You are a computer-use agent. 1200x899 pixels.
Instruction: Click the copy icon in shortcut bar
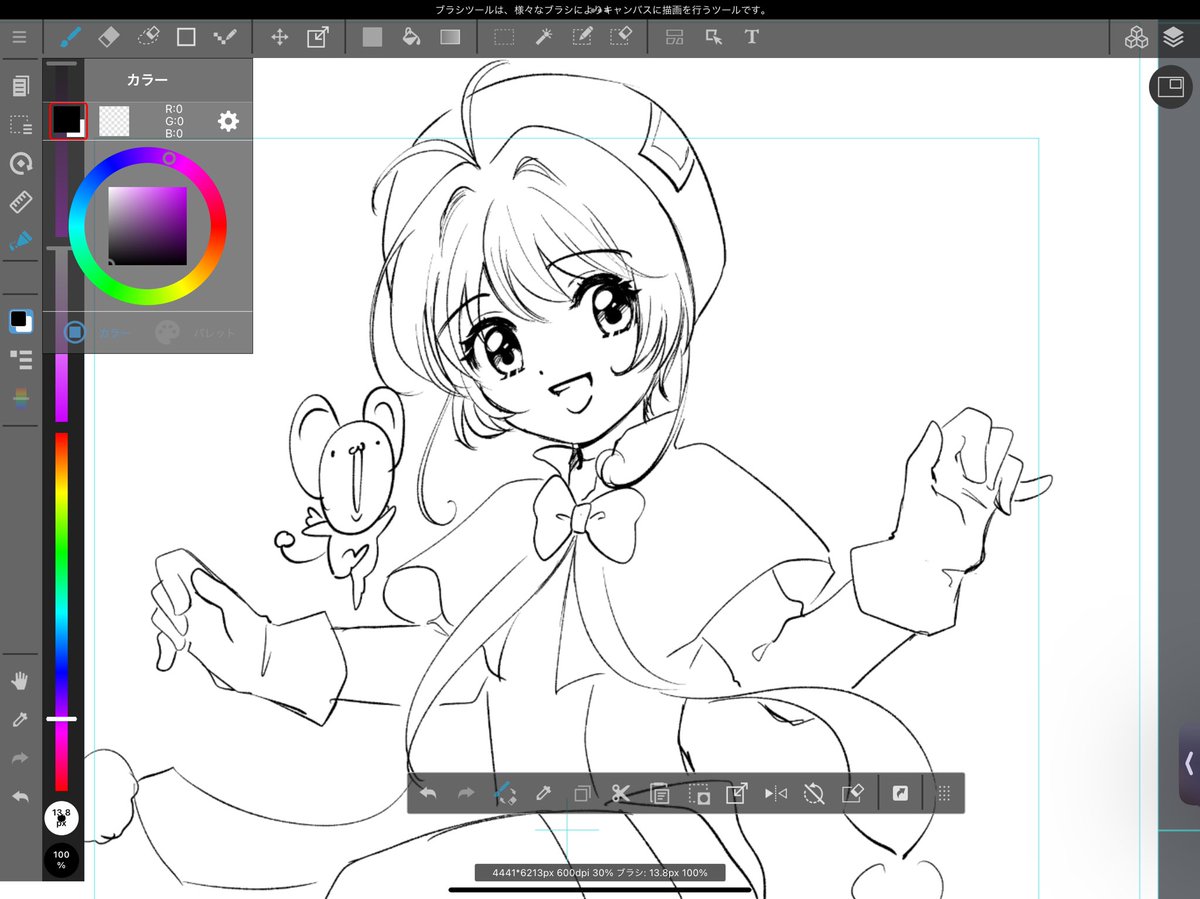click(582, 794)
